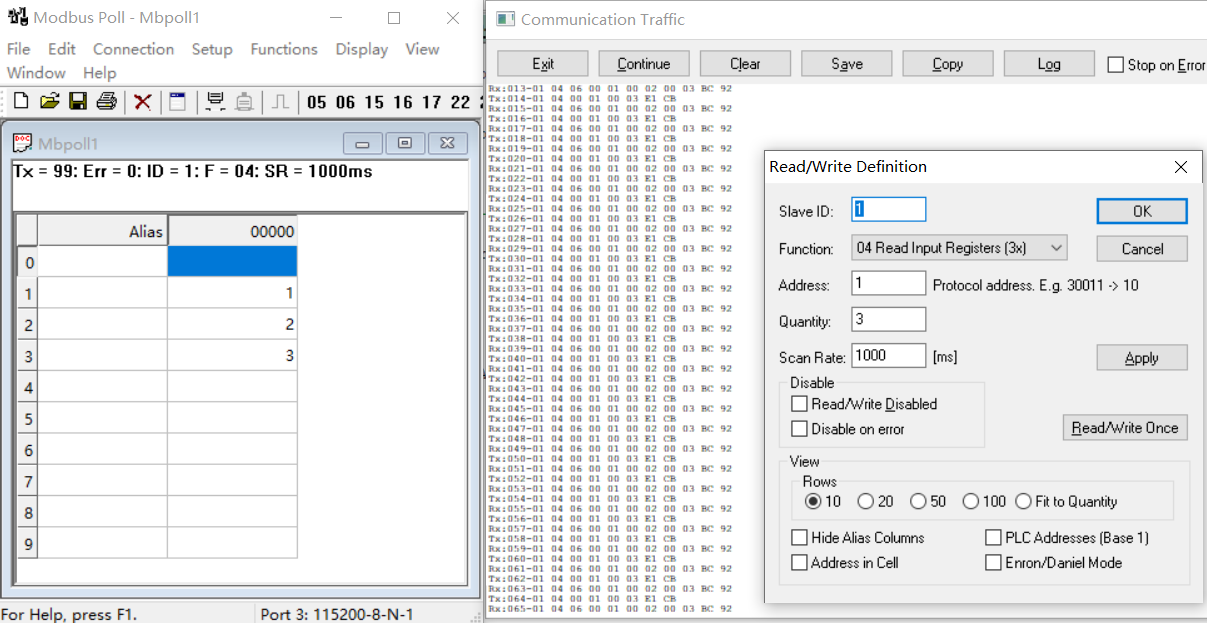This screenshot has width=1207, height=623.
Task: Click the 00000 column header
Action: click(232, 231)
